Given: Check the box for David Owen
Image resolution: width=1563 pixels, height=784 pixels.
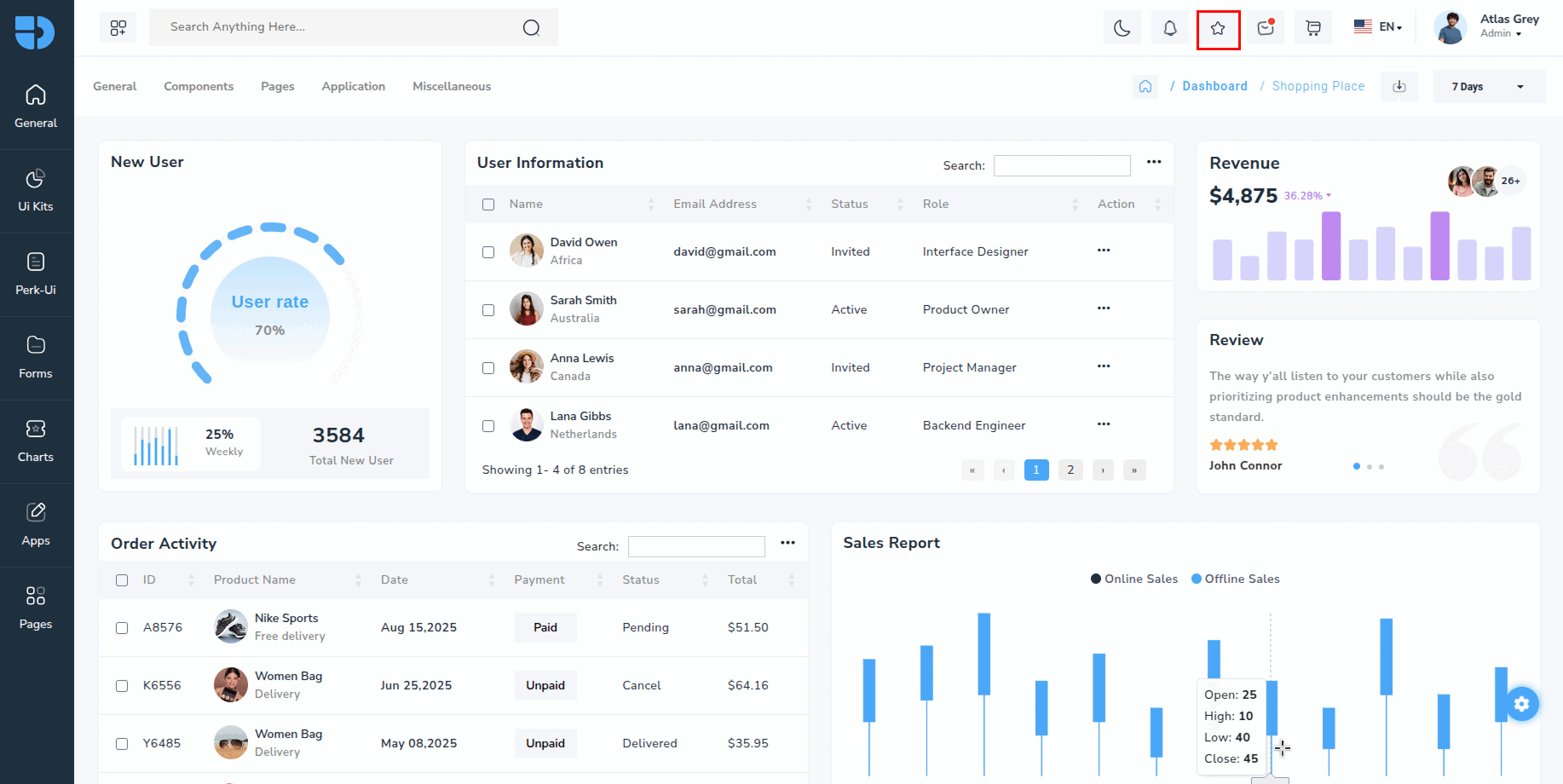Looking at the screenshot, I should 488,252.
